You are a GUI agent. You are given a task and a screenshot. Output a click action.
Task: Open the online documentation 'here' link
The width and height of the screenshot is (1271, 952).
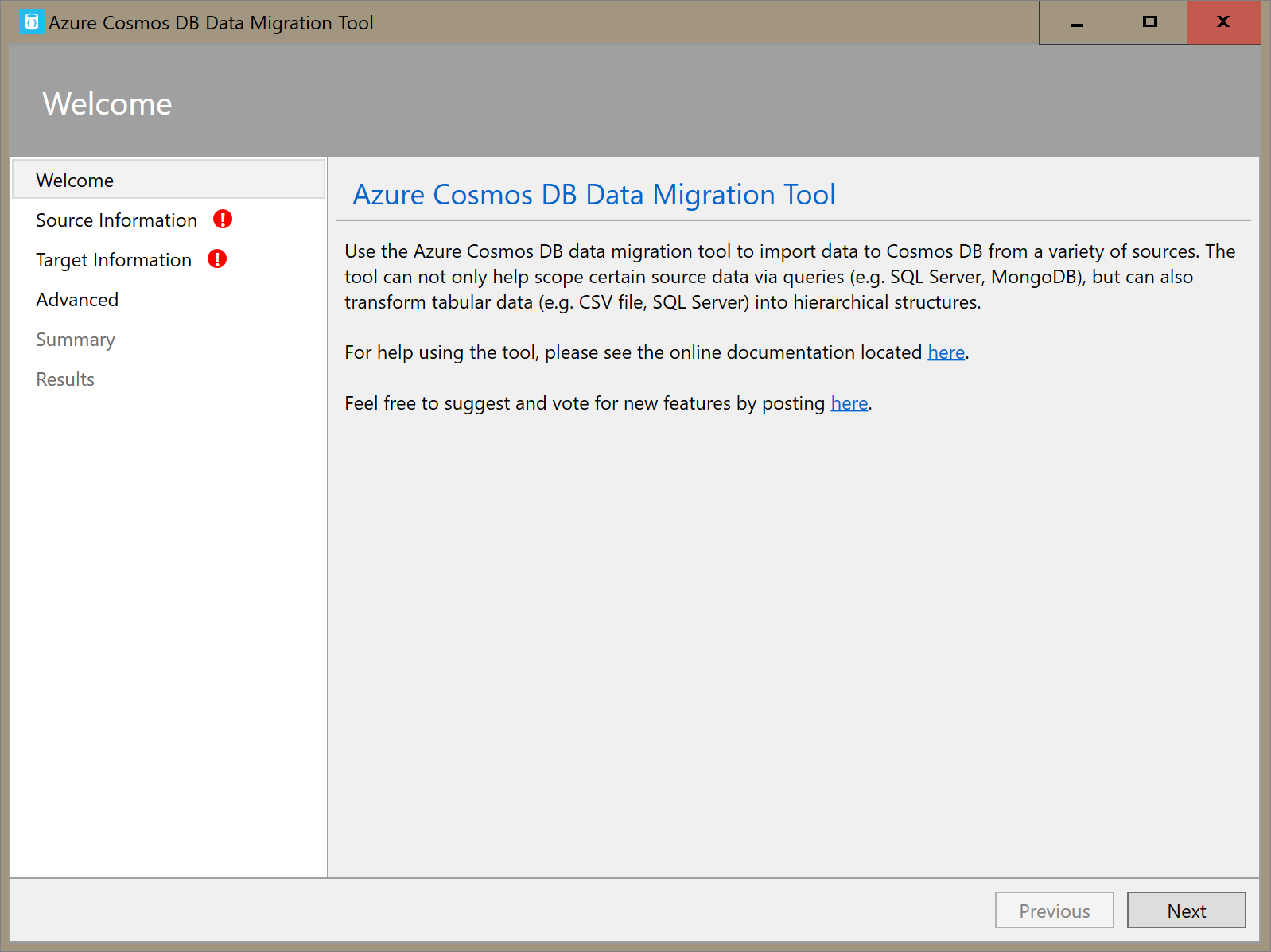(946, 352)
